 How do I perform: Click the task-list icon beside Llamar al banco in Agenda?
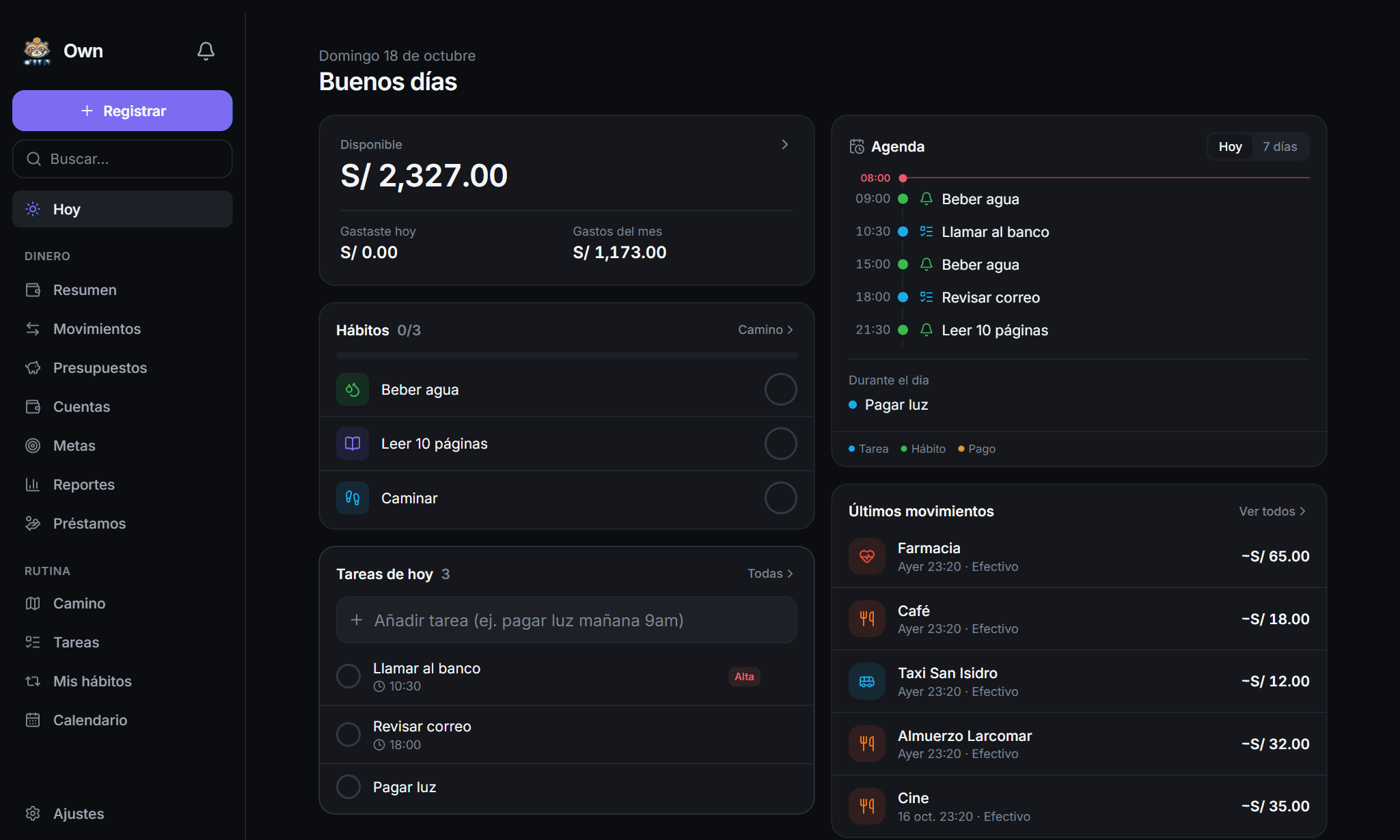[x=927, y=232]
